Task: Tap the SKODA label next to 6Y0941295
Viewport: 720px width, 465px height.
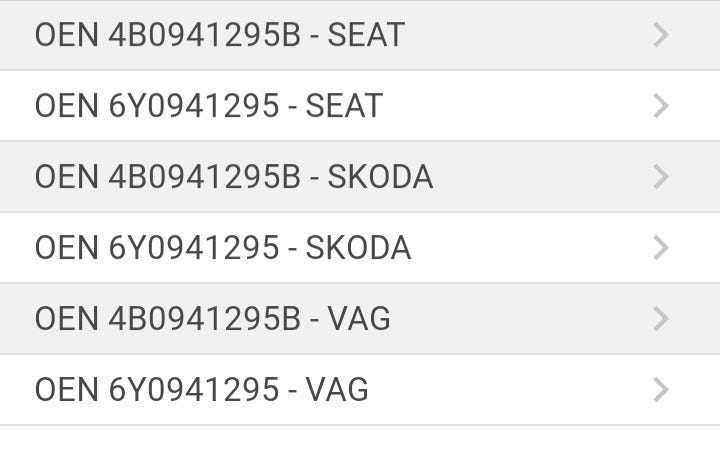Action: 358,248
